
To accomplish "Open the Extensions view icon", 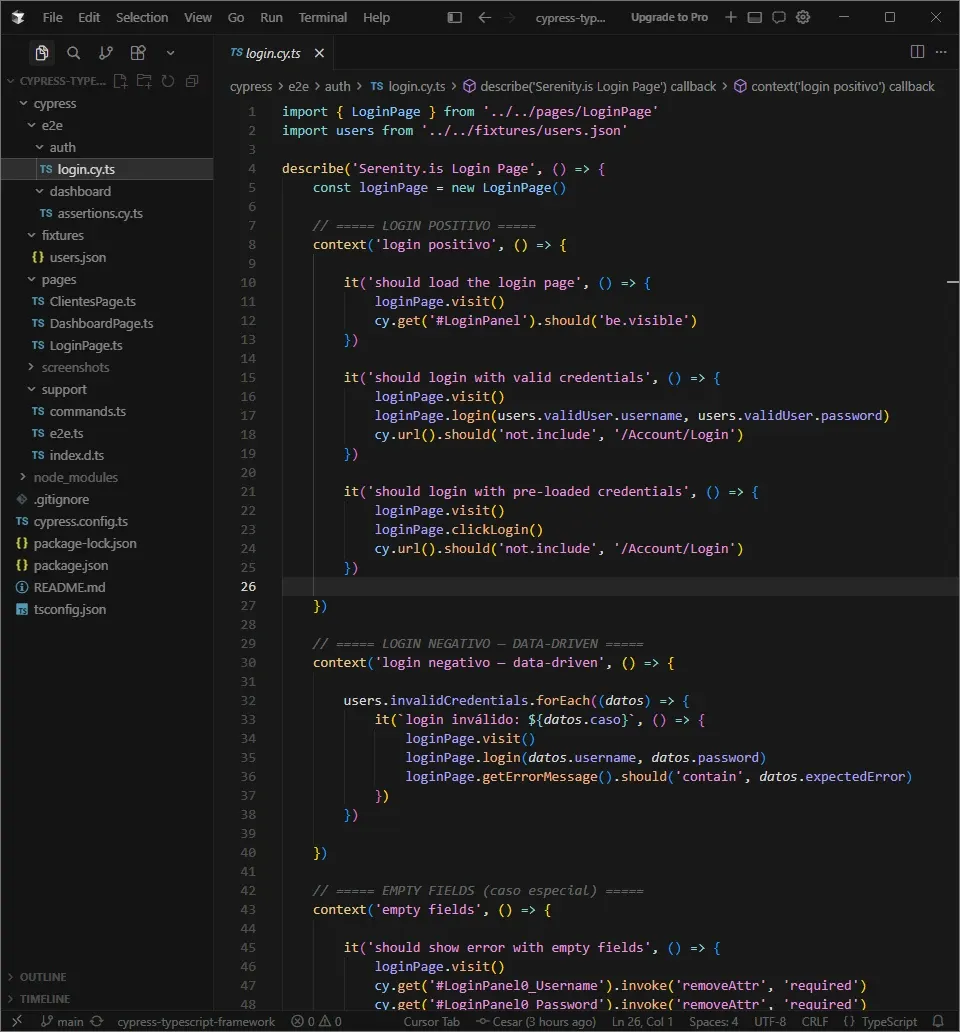I will coord(138,53).
